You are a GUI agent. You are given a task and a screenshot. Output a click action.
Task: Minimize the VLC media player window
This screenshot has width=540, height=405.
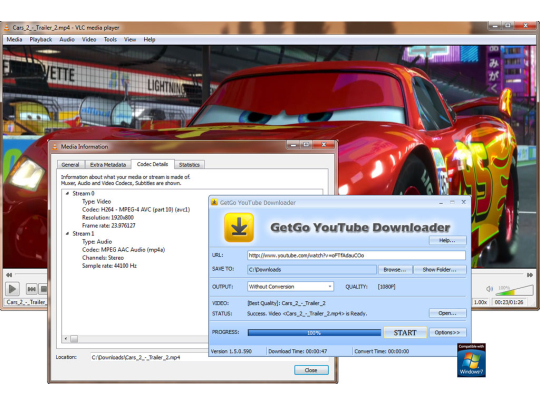coord(495,26)
